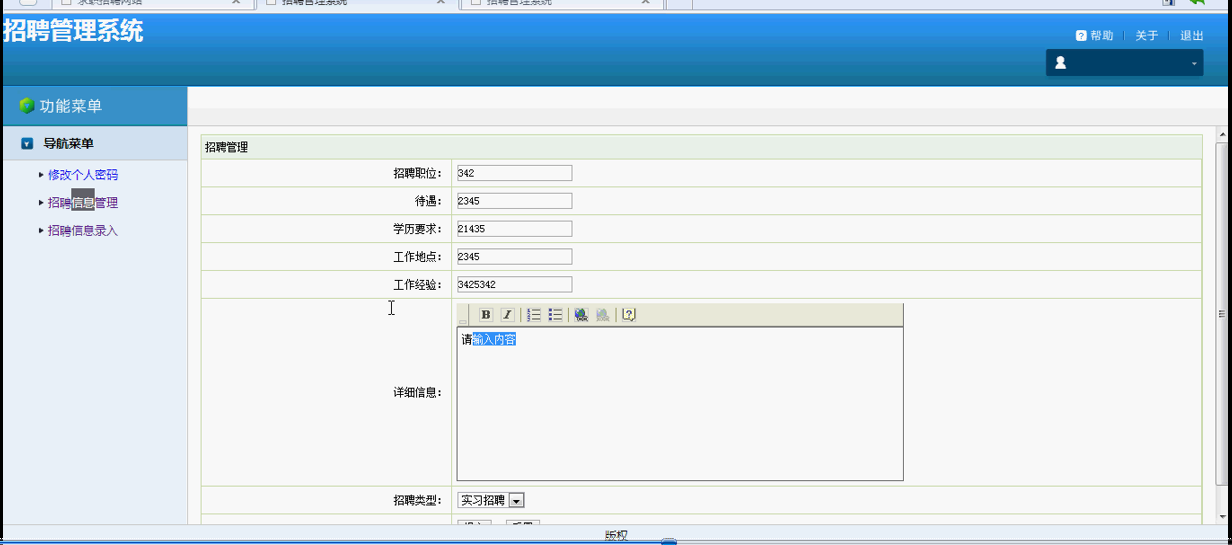
Task: Insert a bulleted list in the editor
Action: coord(555,315)
